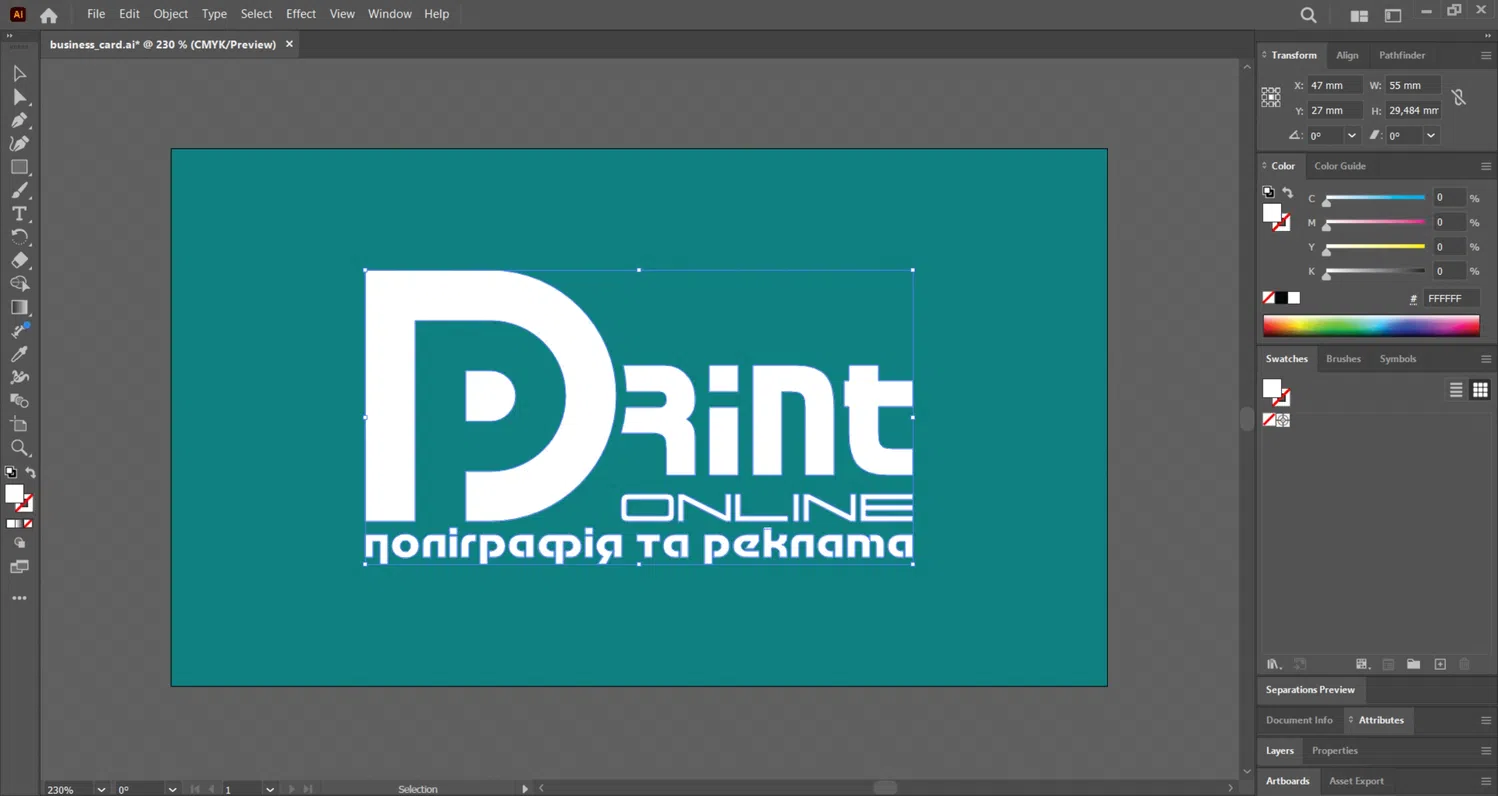Pick a color from the spectrum bar
Viewport: 1498px width, 796px height.
[x=1371, y=325]
